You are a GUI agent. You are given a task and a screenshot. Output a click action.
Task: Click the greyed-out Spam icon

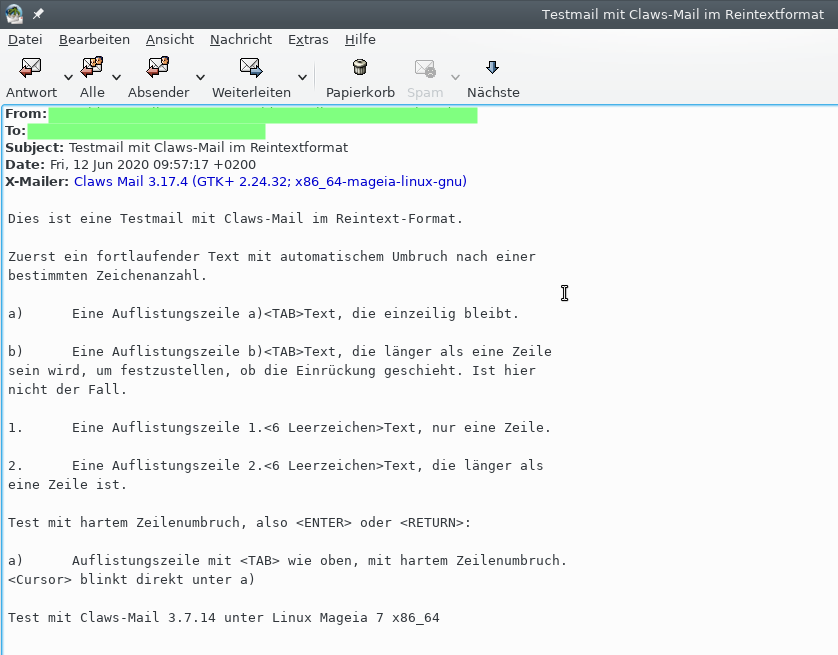(x=425, y=68)
